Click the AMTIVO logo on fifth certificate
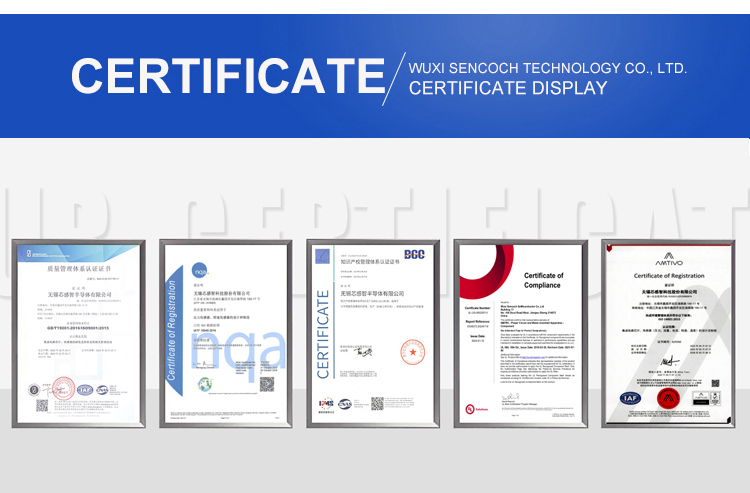The height and width of the screenshot is (493, 750). coord(669,259)
